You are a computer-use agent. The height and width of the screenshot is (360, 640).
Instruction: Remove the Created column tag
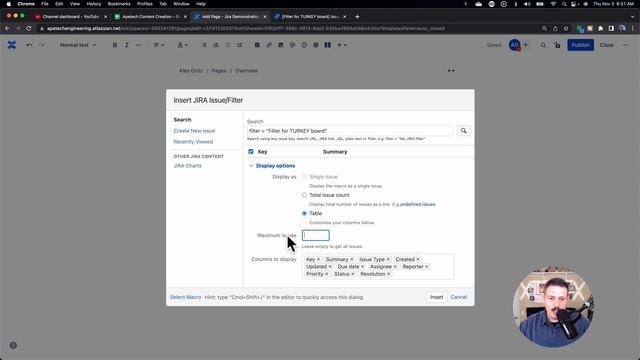[418, 259]
